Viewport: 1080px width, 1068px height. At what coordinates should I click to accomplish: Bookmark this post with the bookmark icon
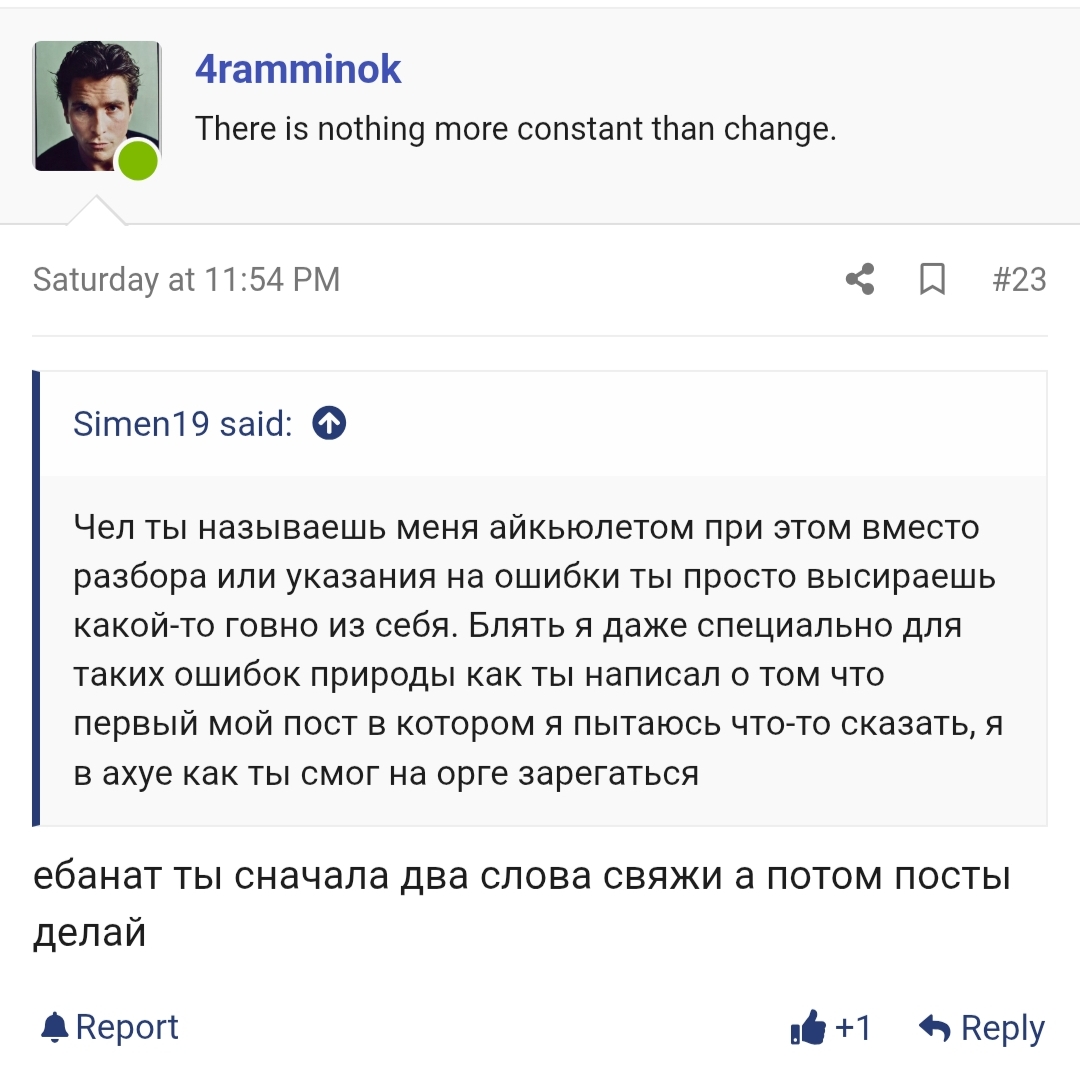[932, 279]
